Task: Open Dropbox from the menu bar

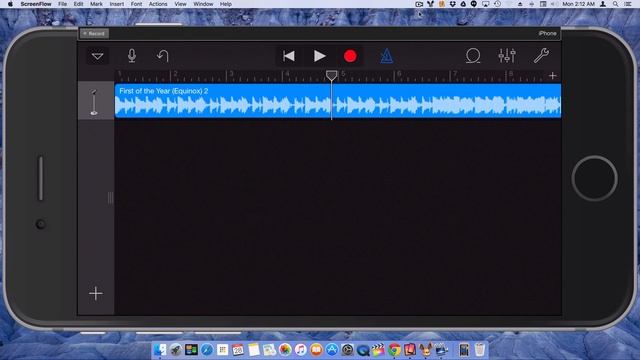Action: (x=452, y=4)
